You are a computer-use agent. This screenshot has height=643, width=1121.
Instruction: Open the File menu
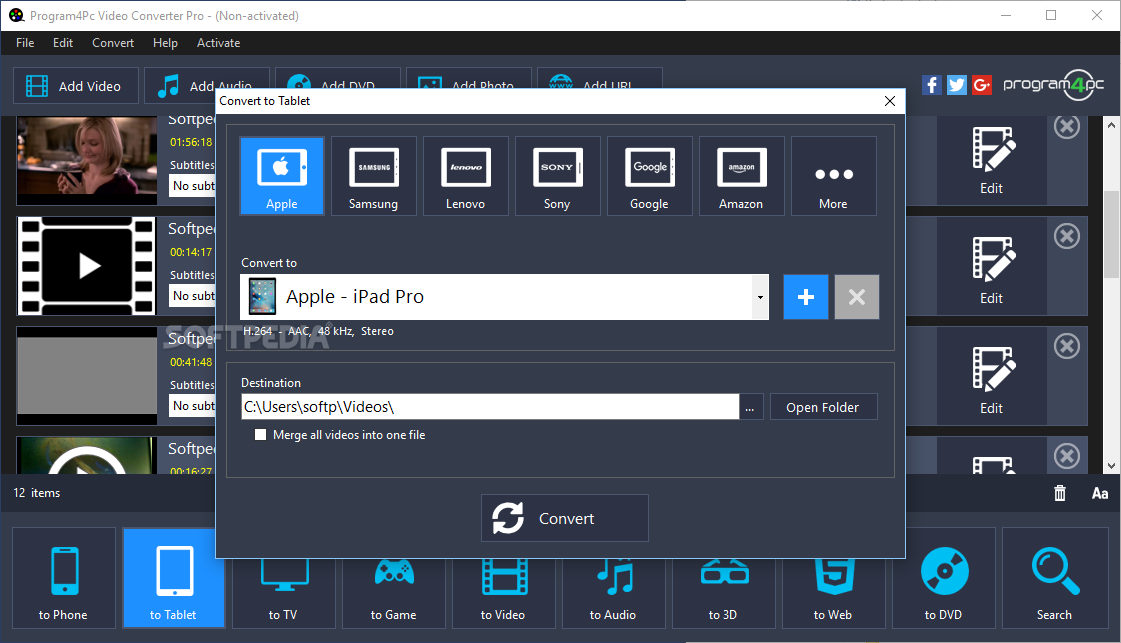pyautogui.click(x=25, y=43)
